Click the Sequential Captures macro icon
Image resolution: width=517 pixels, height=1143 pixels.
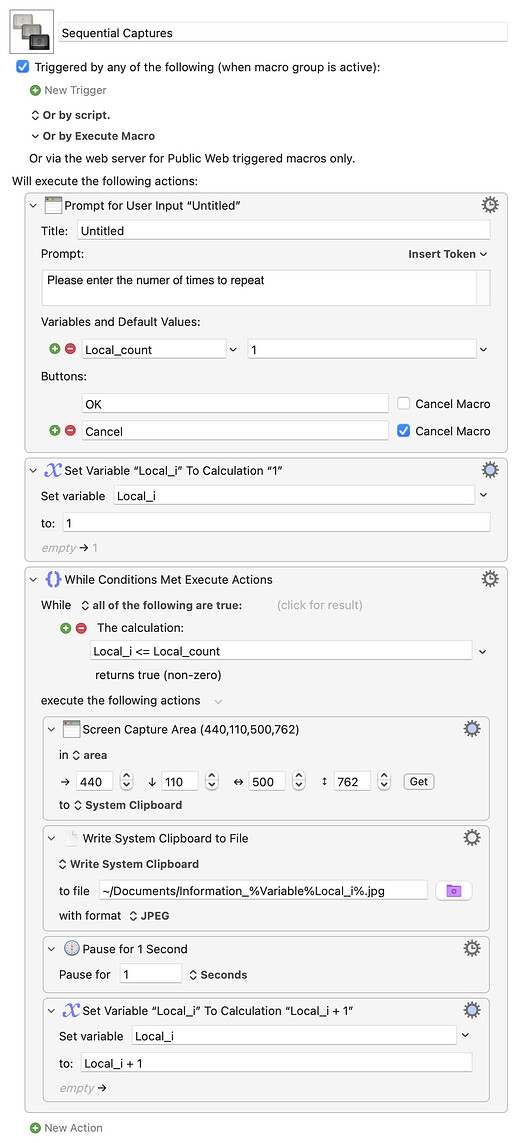pos(31,32)
